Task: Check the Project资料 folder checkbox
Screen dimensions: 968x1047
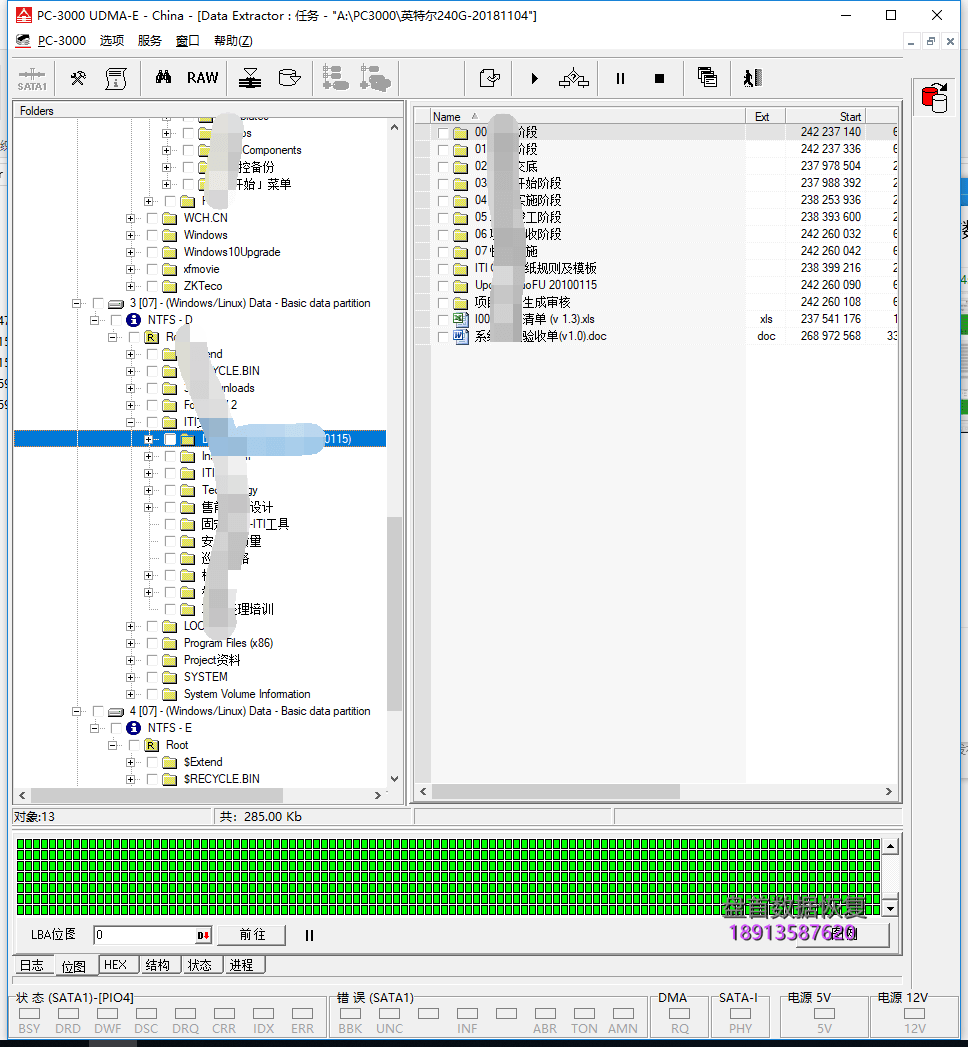Action: pyautogui.click(x=152, y=660)
